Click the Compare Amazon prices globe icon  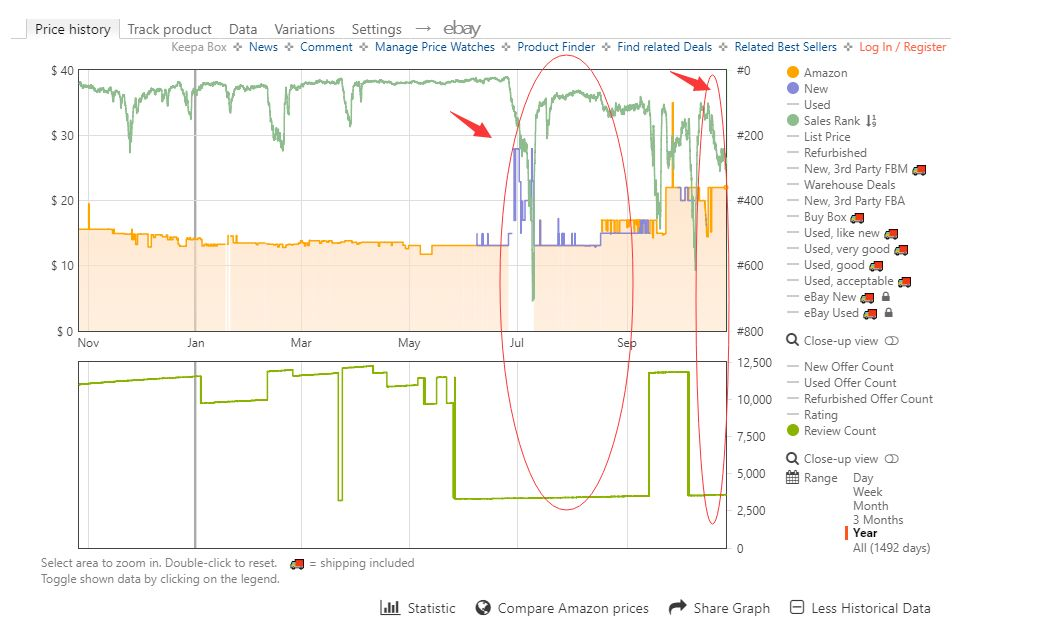tap(483, 608)
